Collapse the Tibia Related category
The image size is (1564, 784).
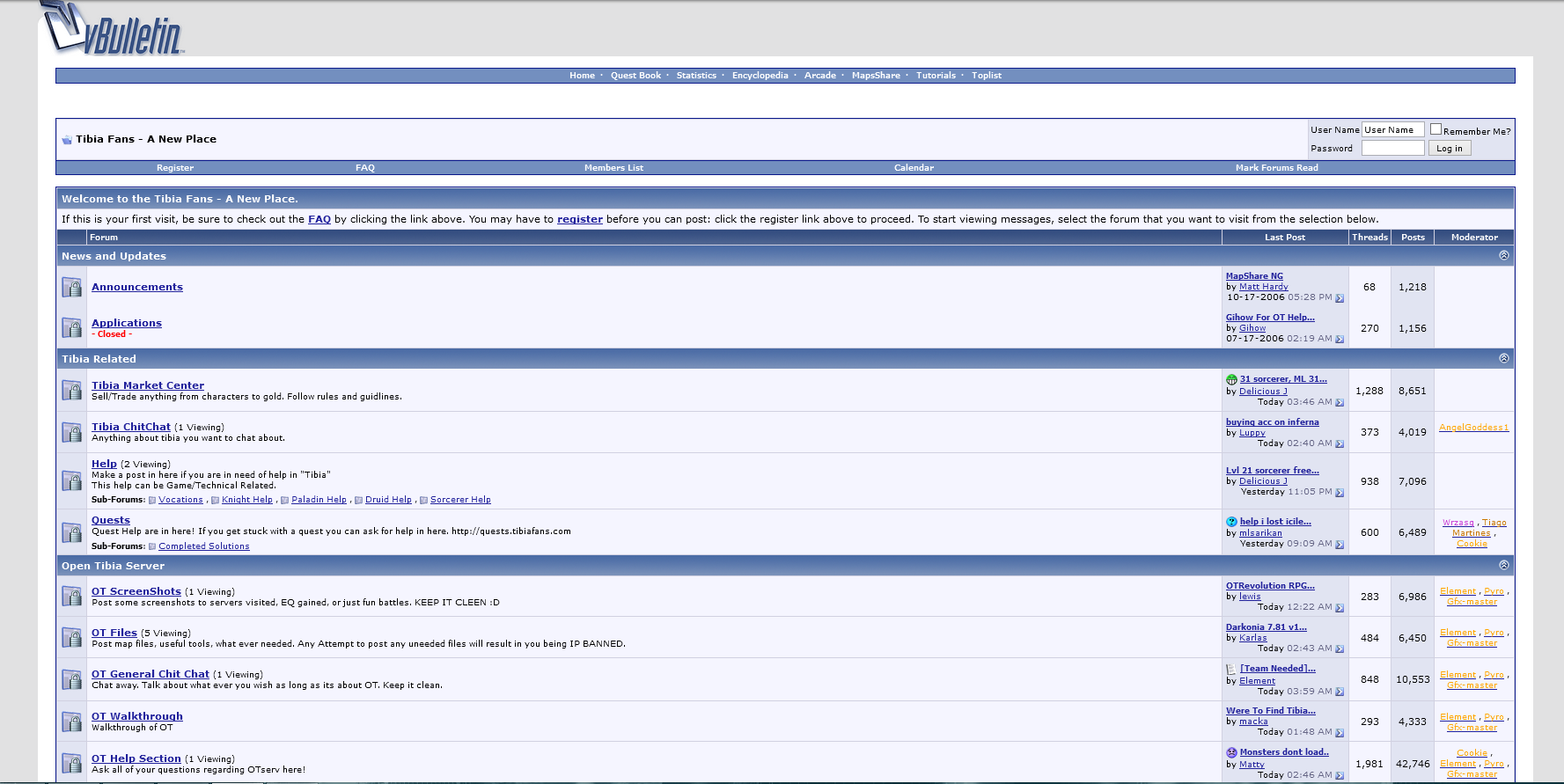[x=1503, y=358]
